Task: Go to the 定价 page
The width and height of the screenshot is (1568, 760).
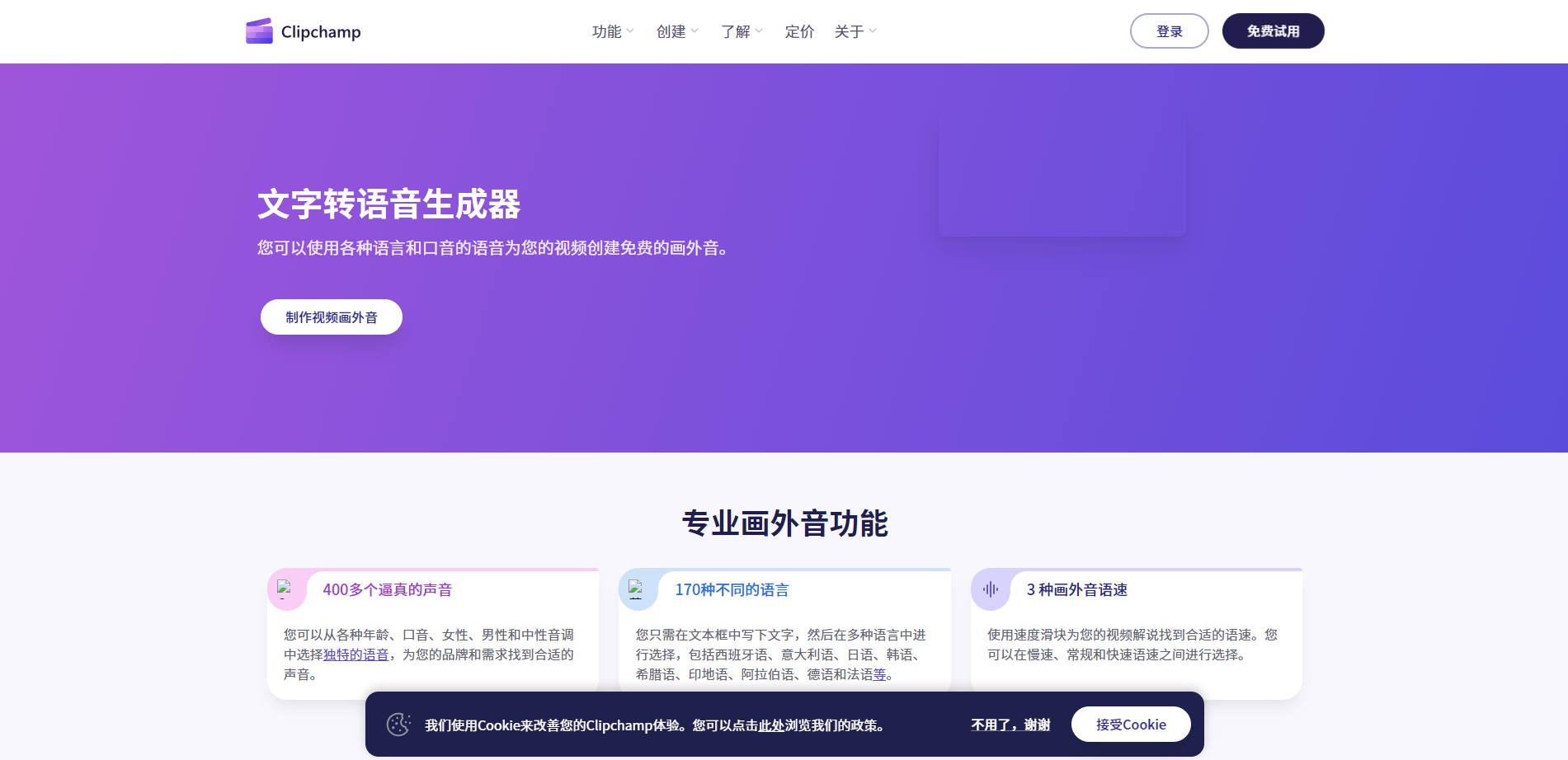Action: 799,31
